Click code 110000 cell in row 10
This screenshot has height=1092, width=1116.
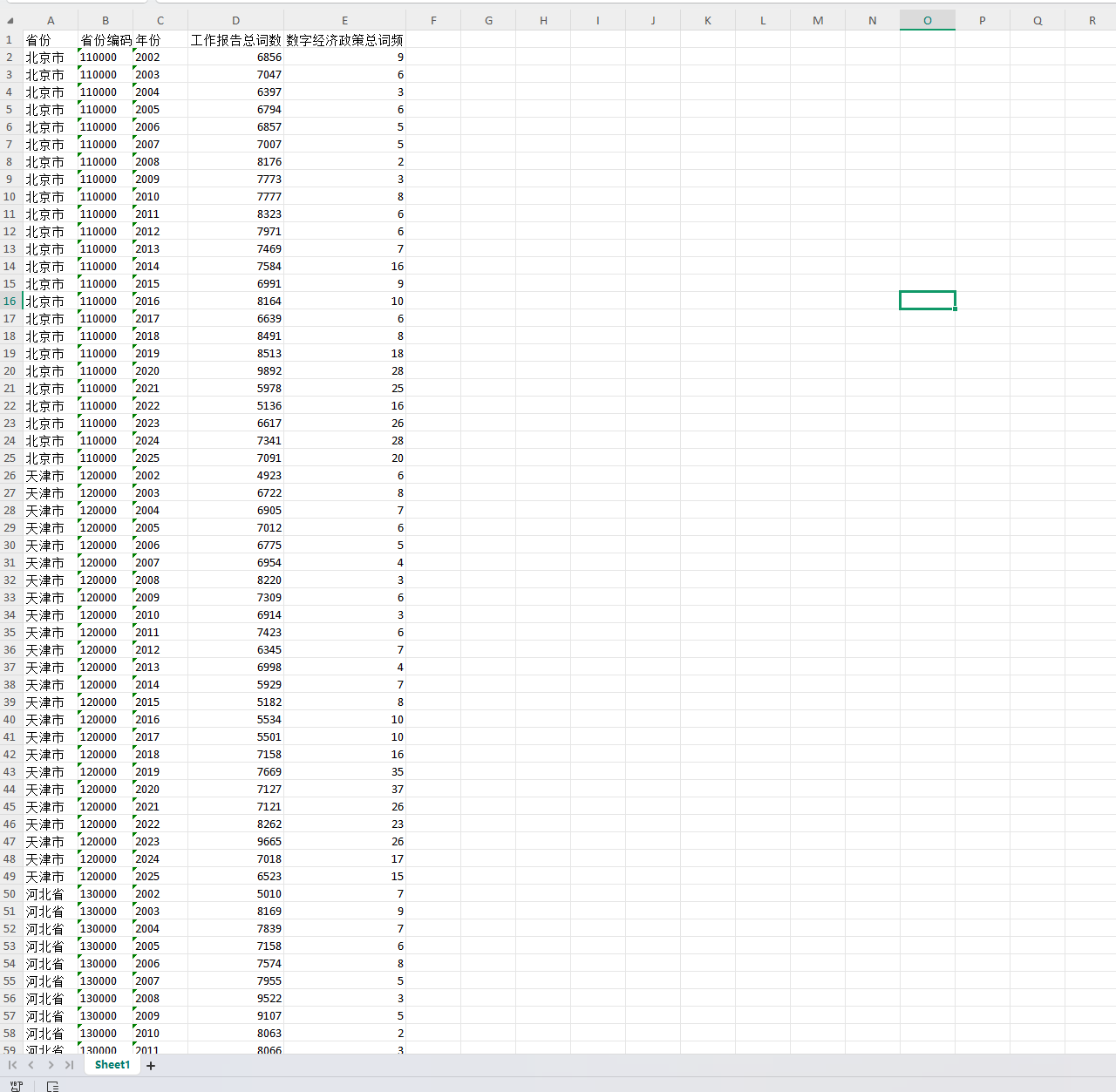pos(105,196)
